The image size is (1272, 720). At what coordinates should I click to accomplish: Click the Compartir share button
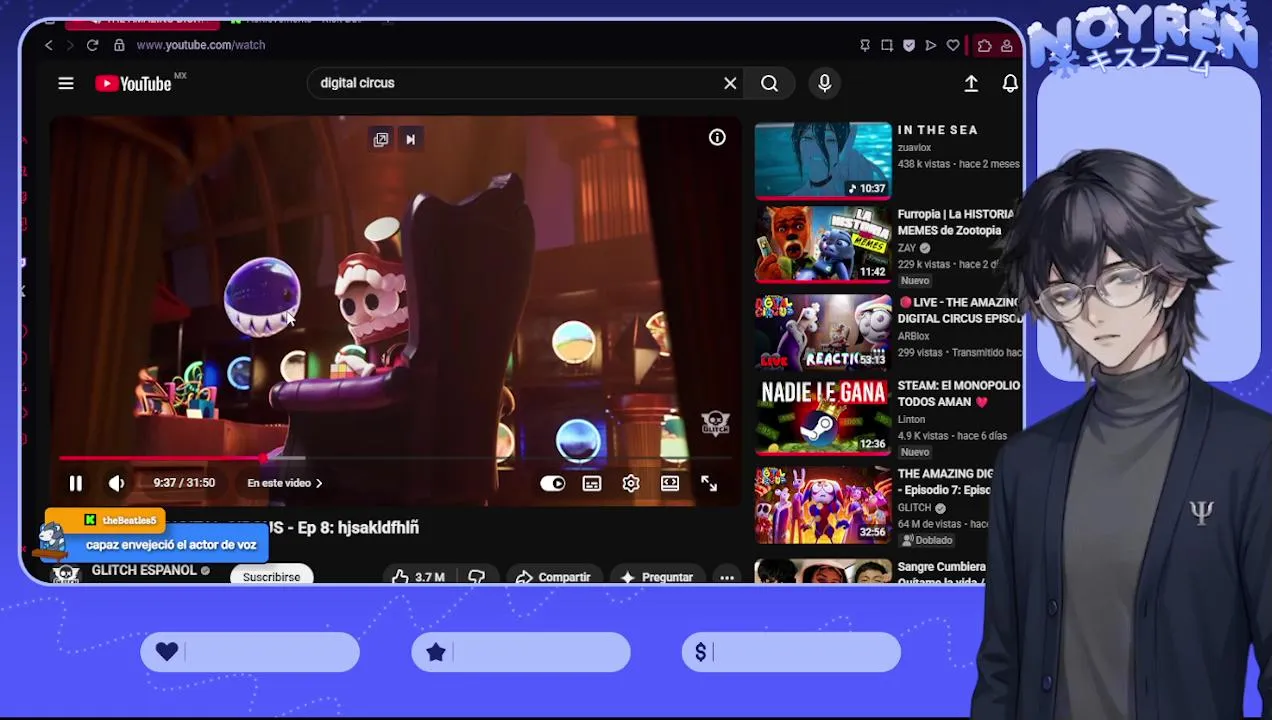[x=553, y=577]
